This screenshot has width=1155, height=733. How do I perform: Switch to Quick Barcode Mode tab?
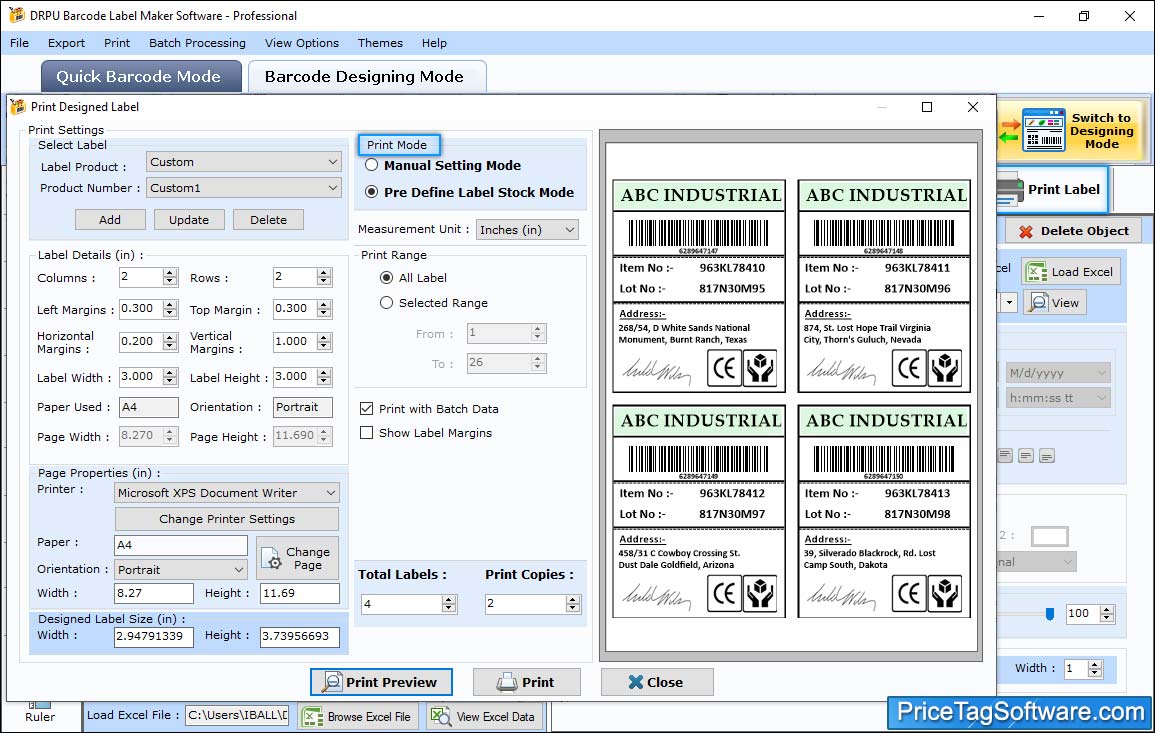pos(139,77)
